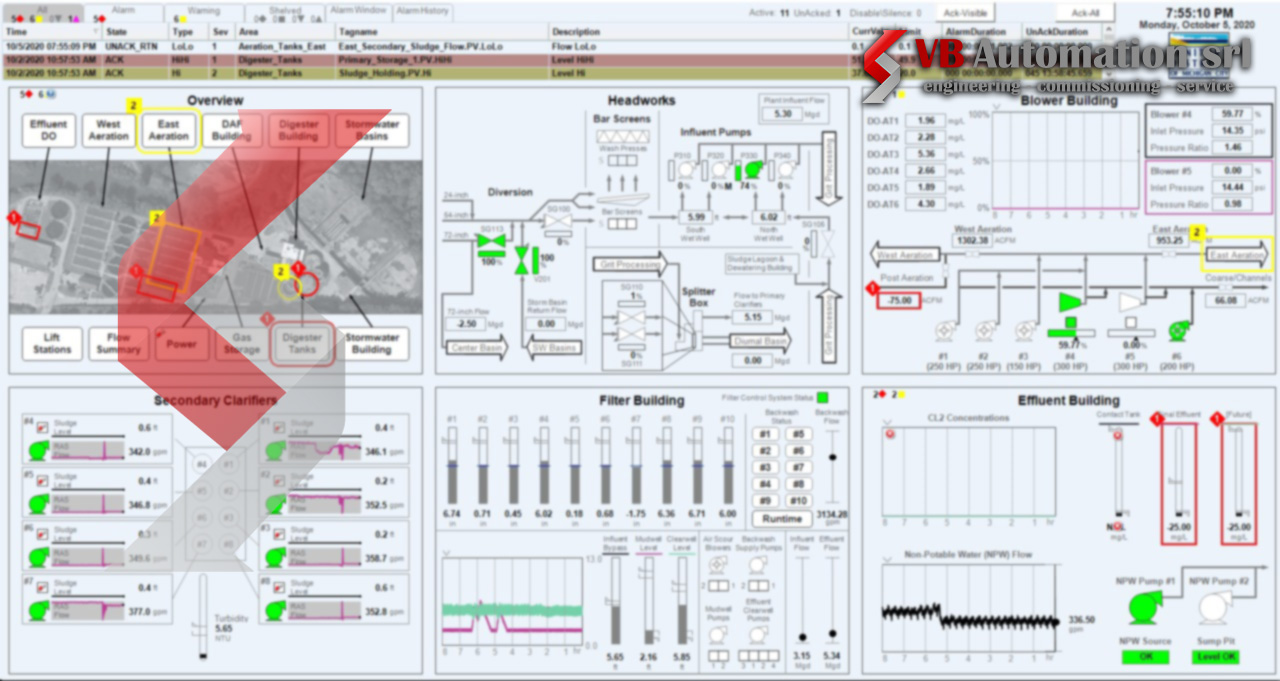Open the Stormwater Building button
Screen dimensions: 1280x681
click(x=371, y=343)
